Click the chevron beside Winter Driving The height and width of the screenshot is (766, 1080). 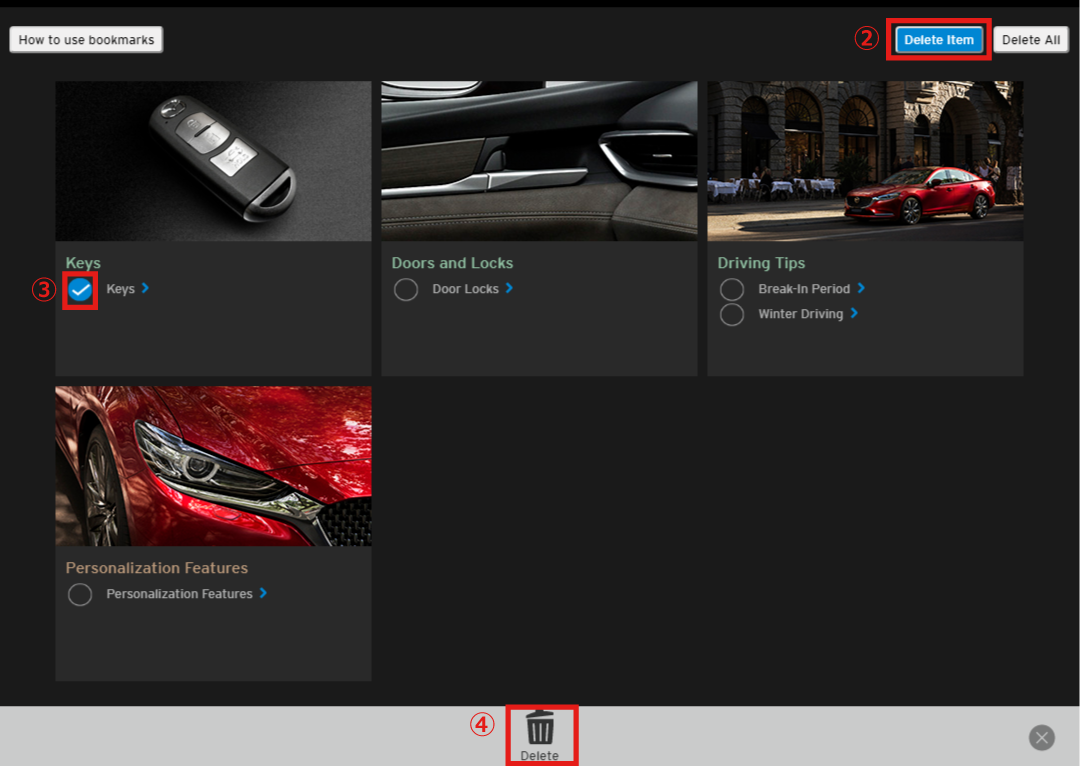coord(854,313)
